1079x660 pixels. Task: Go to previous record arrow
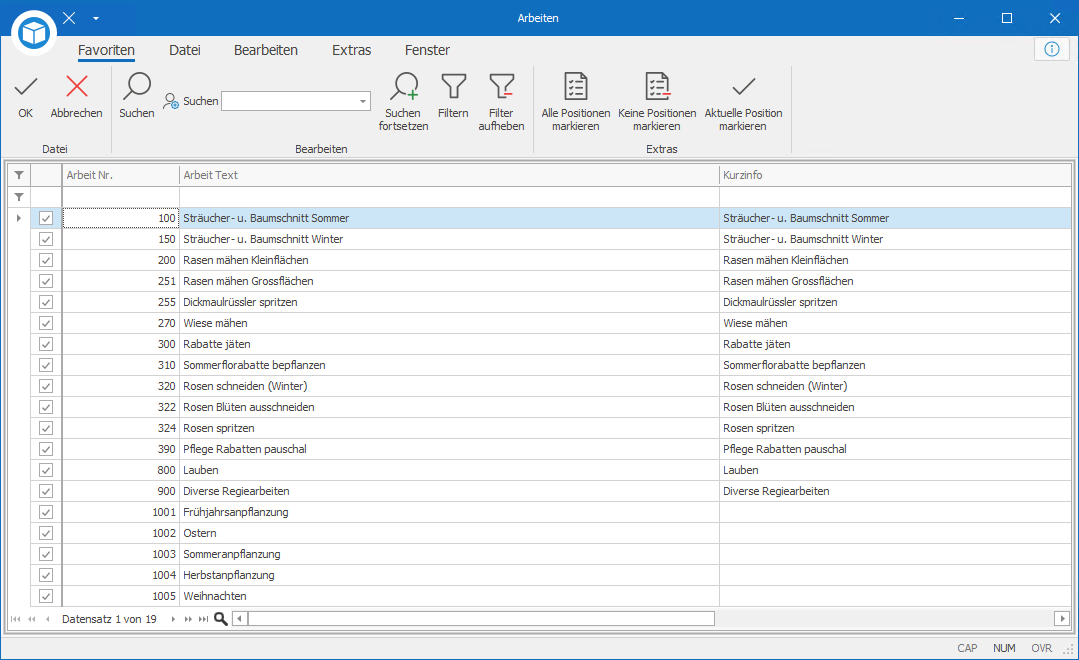click(47, 619)
